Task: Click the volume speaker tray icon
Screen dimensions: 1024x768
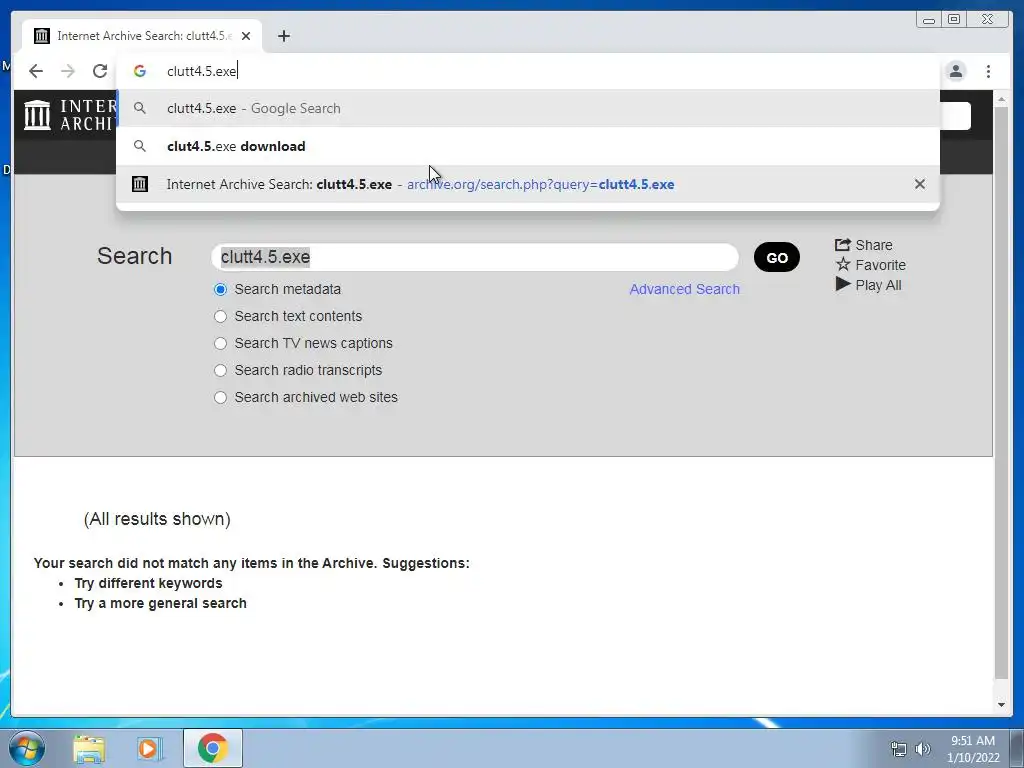Action: [923, 749]
